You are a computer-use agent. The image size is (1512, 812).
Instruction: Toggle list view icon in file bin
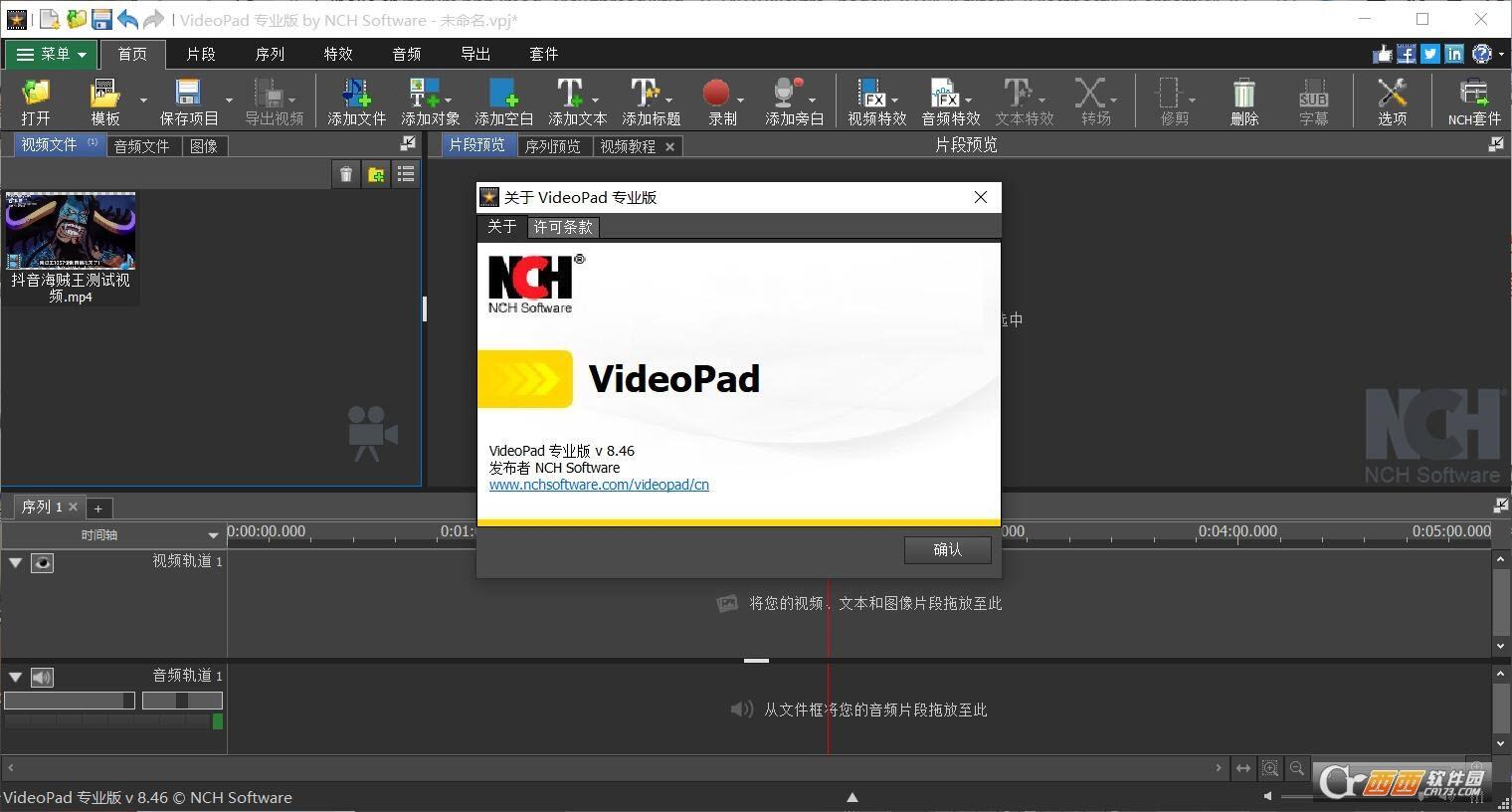(x=406, y=175)
